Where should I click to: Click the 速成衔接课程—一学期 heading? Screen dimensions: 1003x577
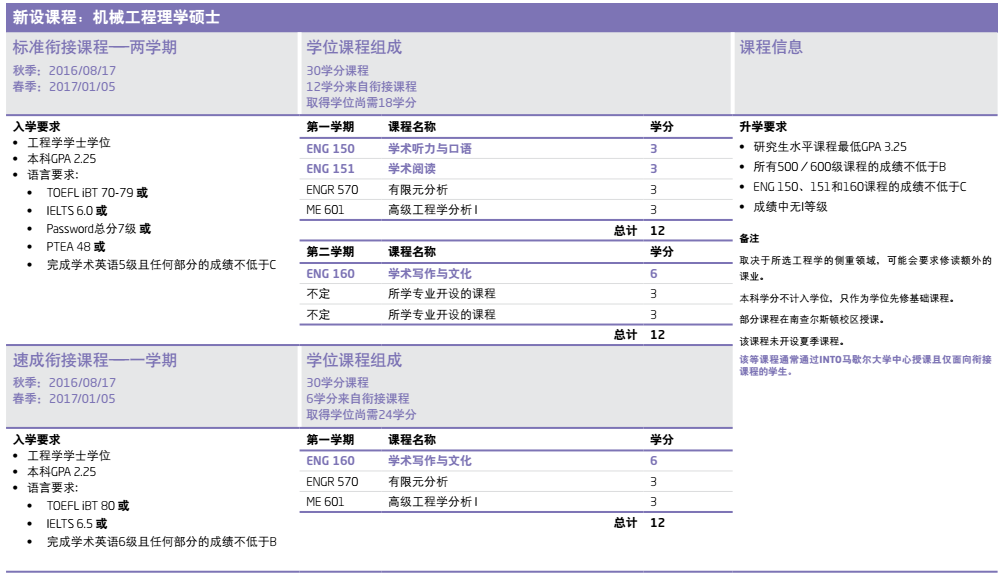[x=94, y=360]
